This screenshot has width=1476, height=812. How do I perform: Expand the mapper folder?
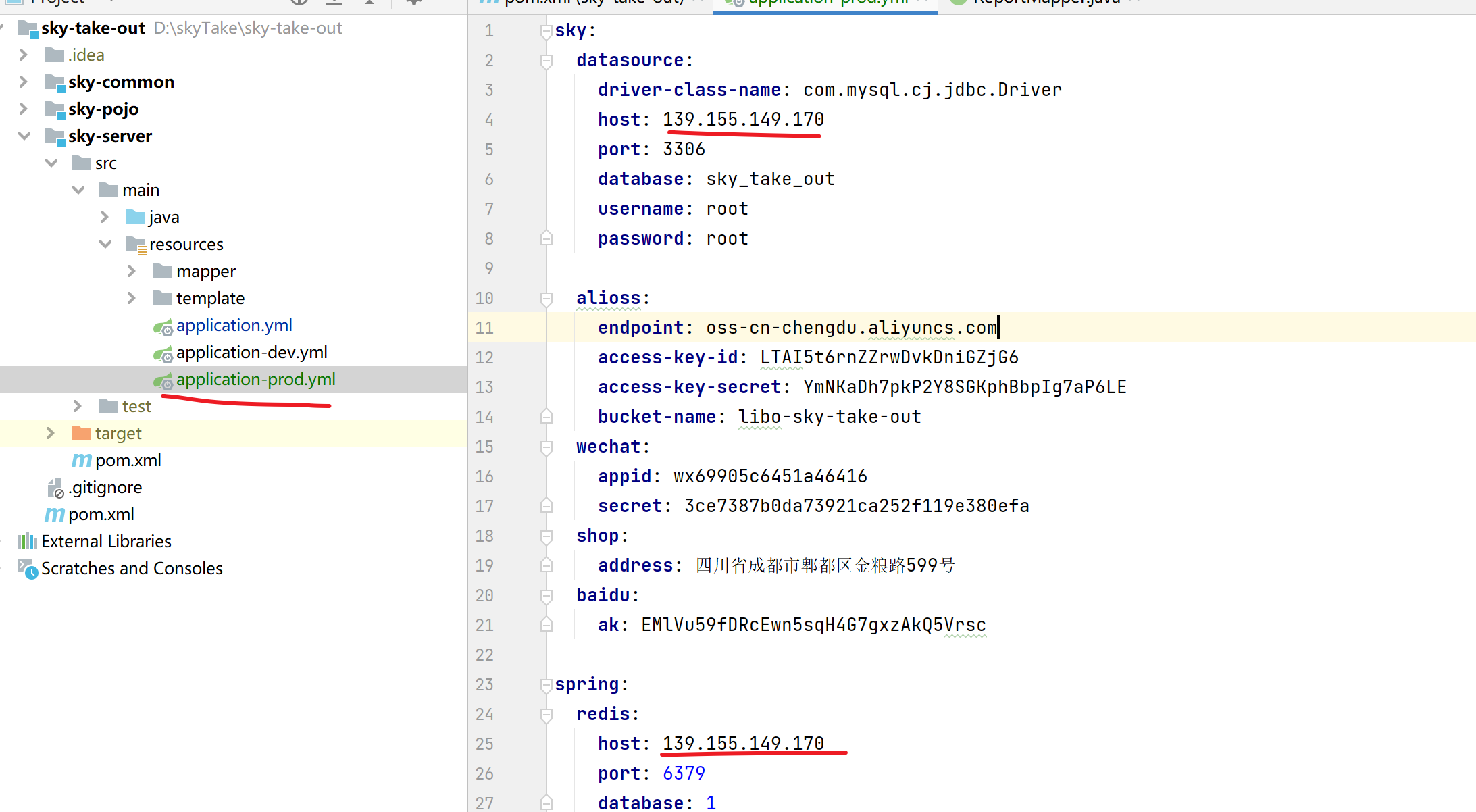pos(132,271)
